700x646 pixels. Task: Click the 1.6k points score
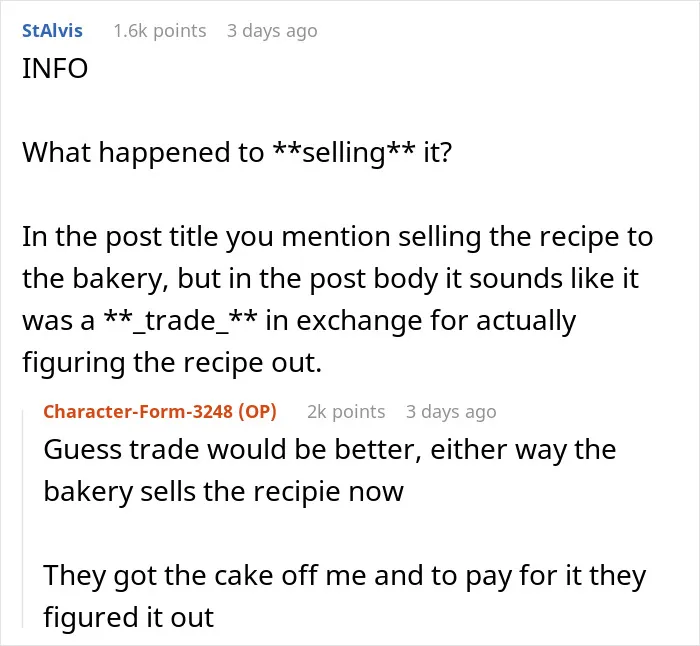tap(160, 31)
